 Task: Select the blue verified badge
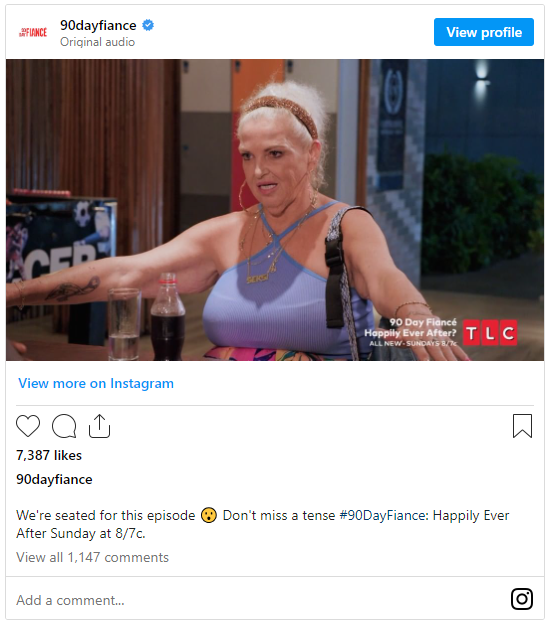click(x=148, y=25)
